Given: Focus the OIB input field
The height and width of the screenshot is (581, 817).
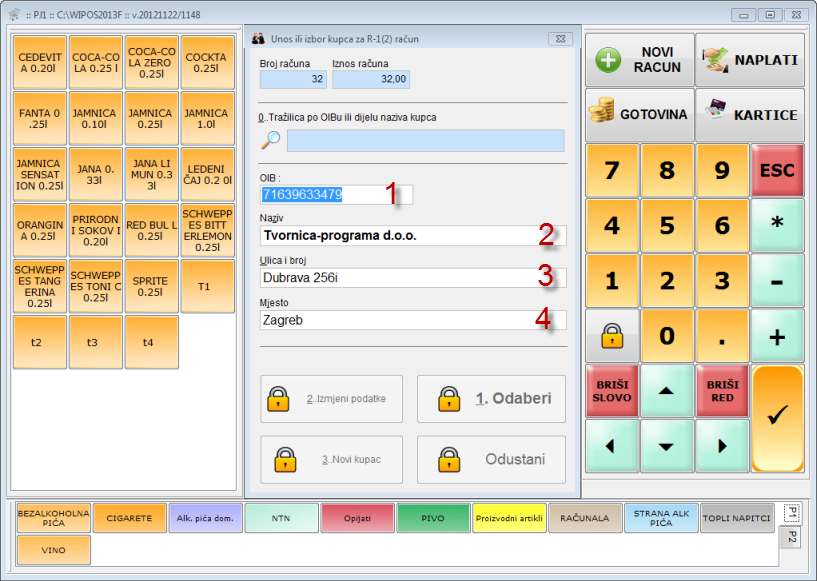Looking at the screenshot, I should click(x=322, y=195).
